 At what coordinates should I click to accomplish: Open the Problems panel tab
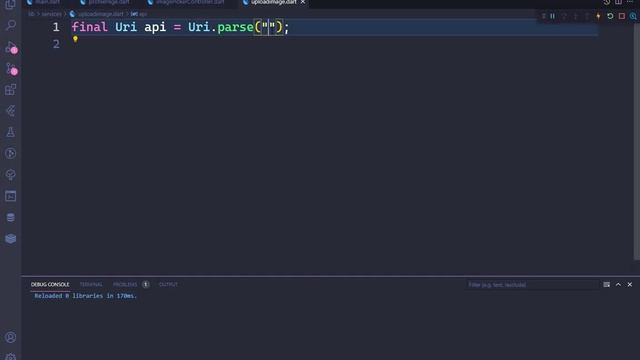coord(125,284)
